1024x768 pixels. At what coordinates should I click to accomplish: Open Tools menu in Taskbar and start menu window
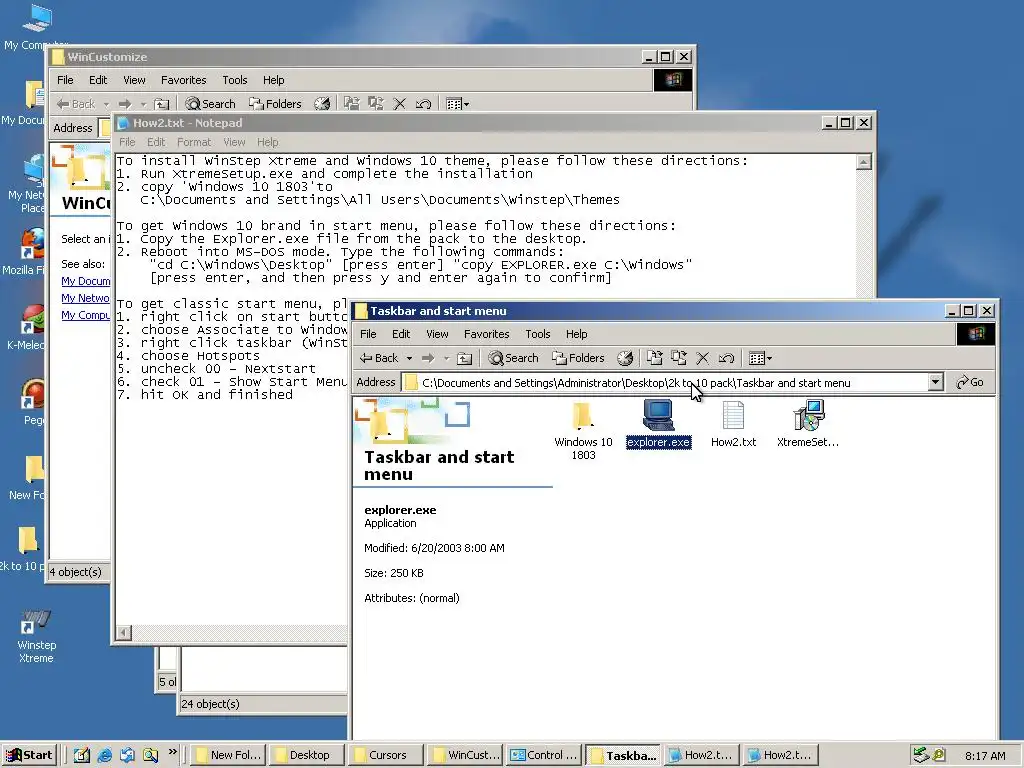pyautogui.click(x=537, y=334)
